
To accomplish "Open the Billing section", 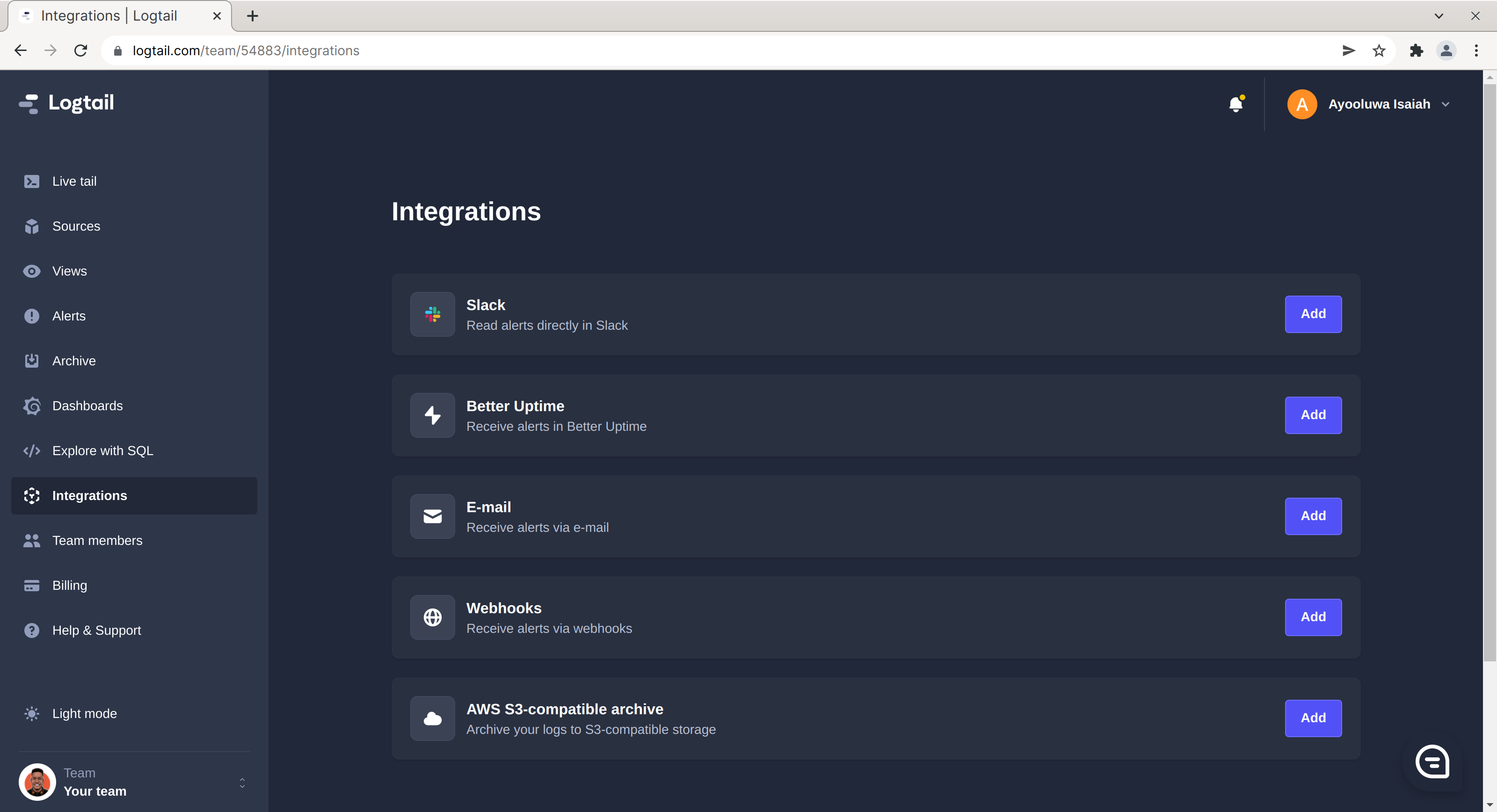I will (69, 585).
